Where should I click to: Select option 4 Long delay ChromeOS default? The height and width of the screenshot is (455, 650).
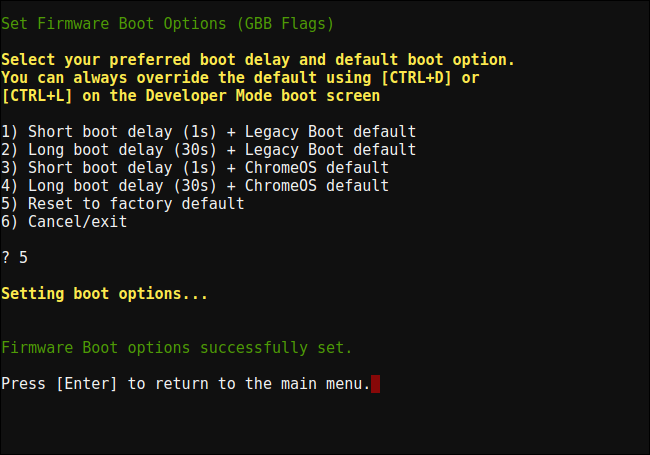pyautogui.click(x=195, y=186)
